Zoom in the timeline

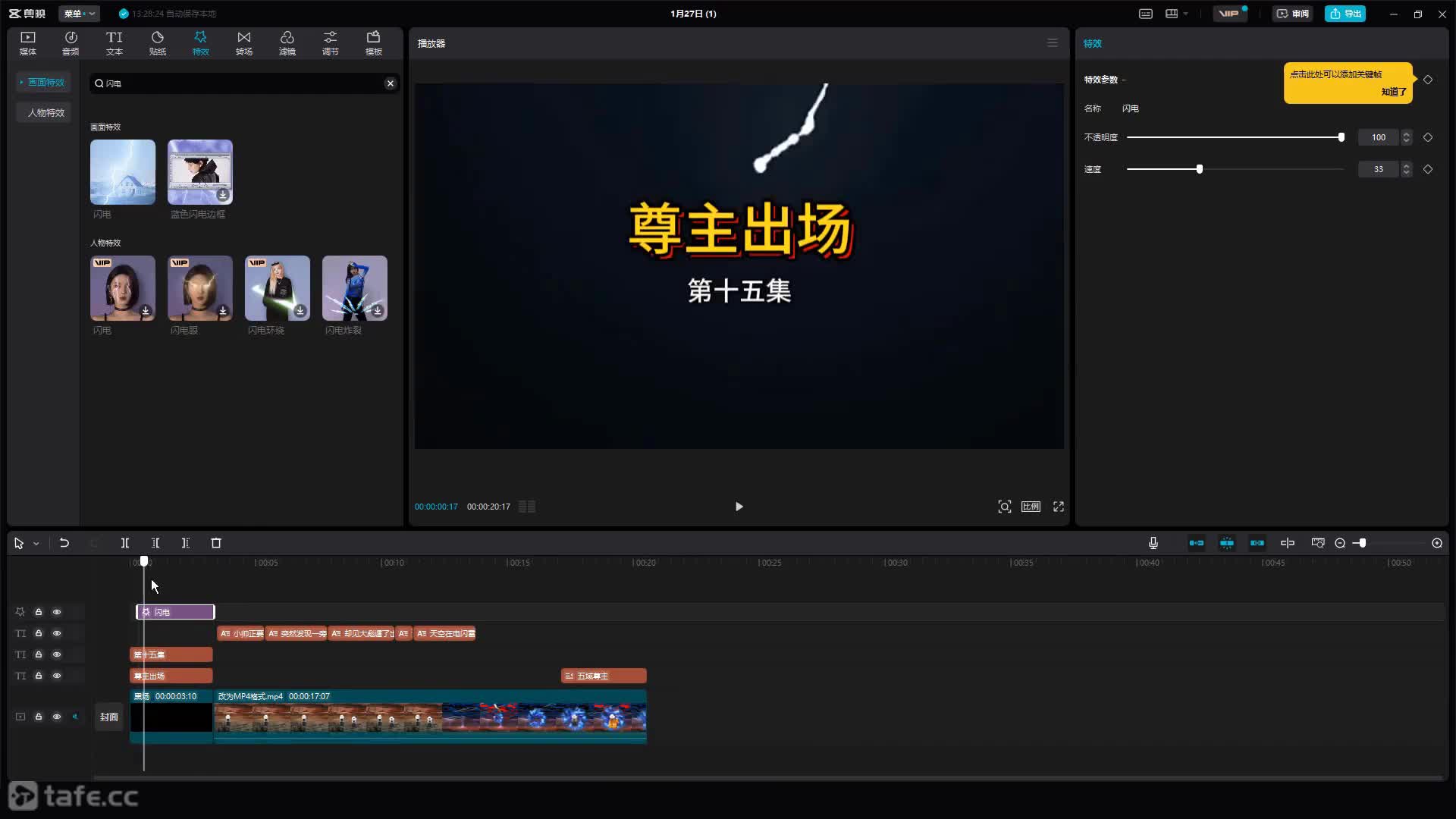(x=1437, y=543)
